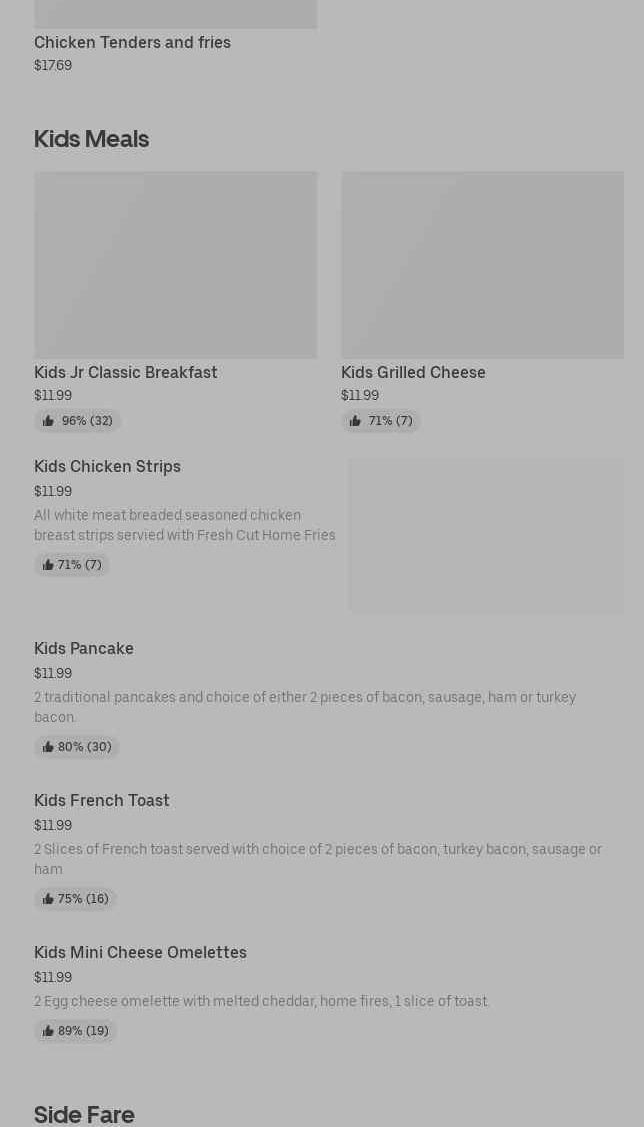Click thumbs-up icon under Kids French Toast
This screenshot has height=1127, width=644.
tap(48, 899)
